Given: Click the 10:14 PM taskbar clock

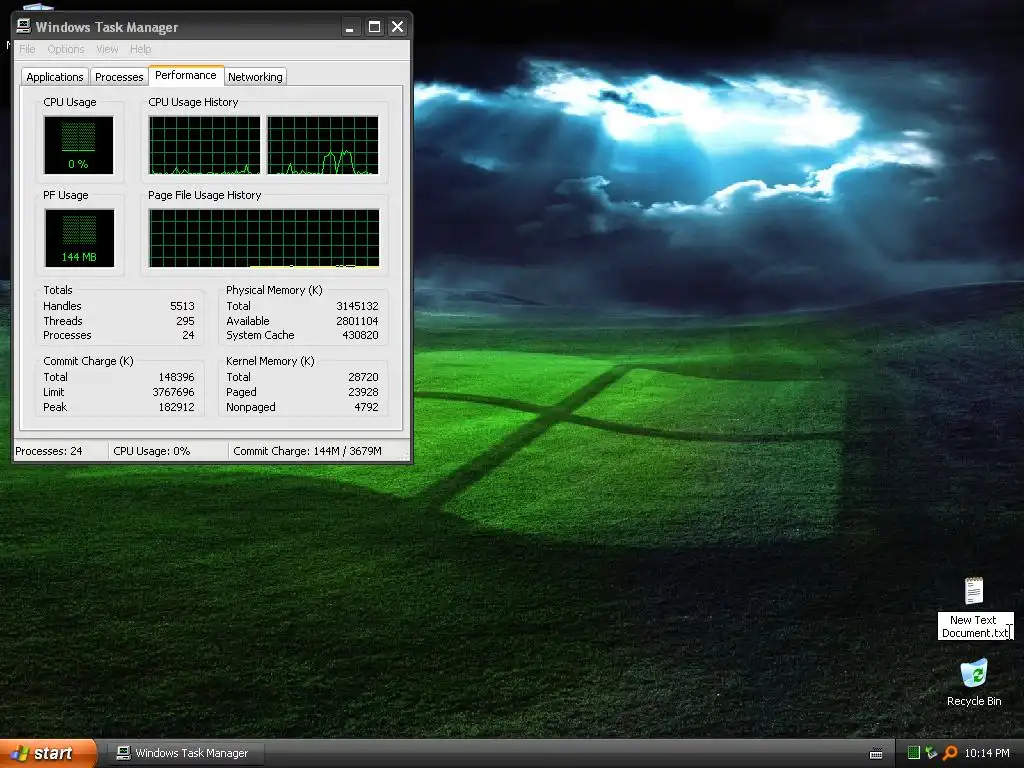Looking at the screenshot, I should click(987, 753).
